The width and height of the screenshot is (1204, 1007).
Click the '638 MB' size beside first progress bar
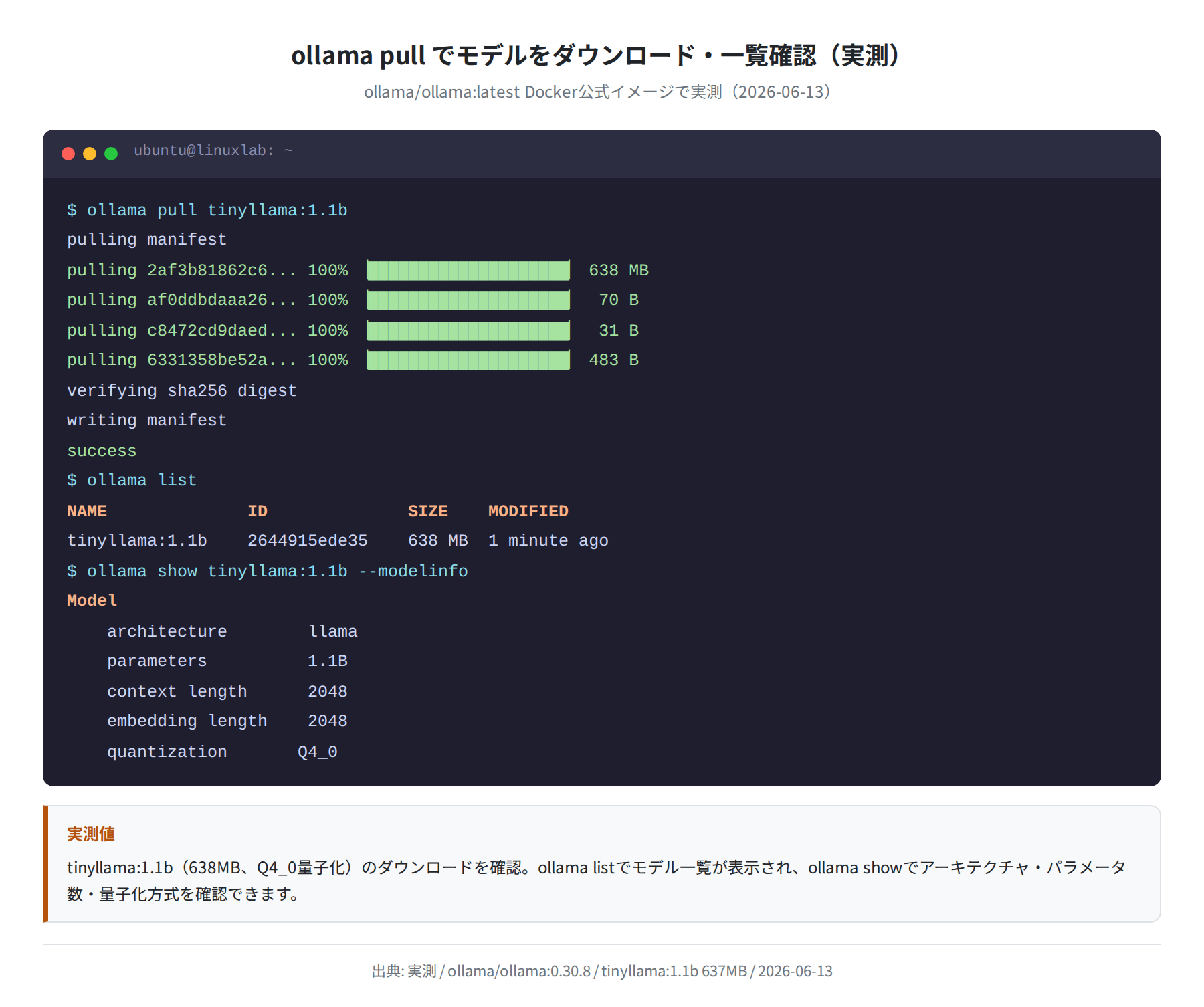pos(619,270)
